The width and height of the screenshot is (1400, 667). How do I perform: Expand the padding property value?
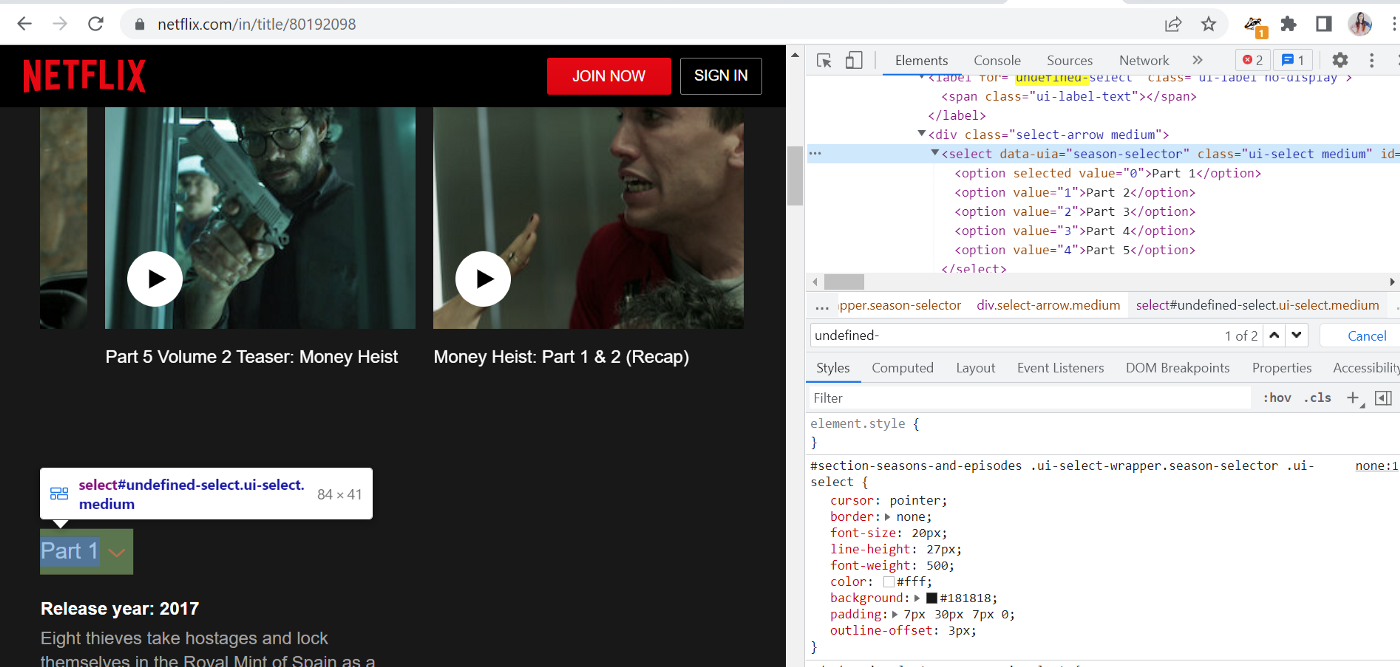[896, 614]
